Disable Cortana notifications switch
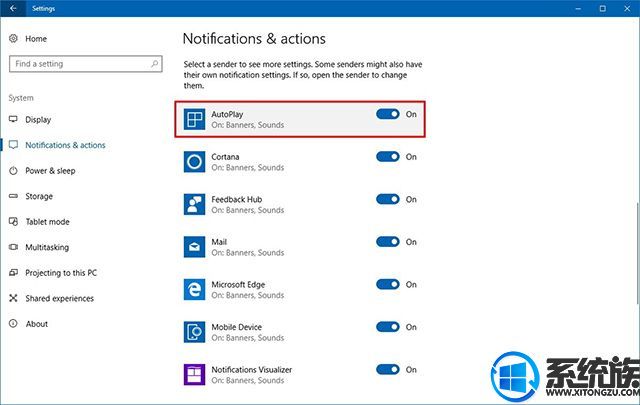The height and width of the screenshot is (405, 640). pos(388,156)
